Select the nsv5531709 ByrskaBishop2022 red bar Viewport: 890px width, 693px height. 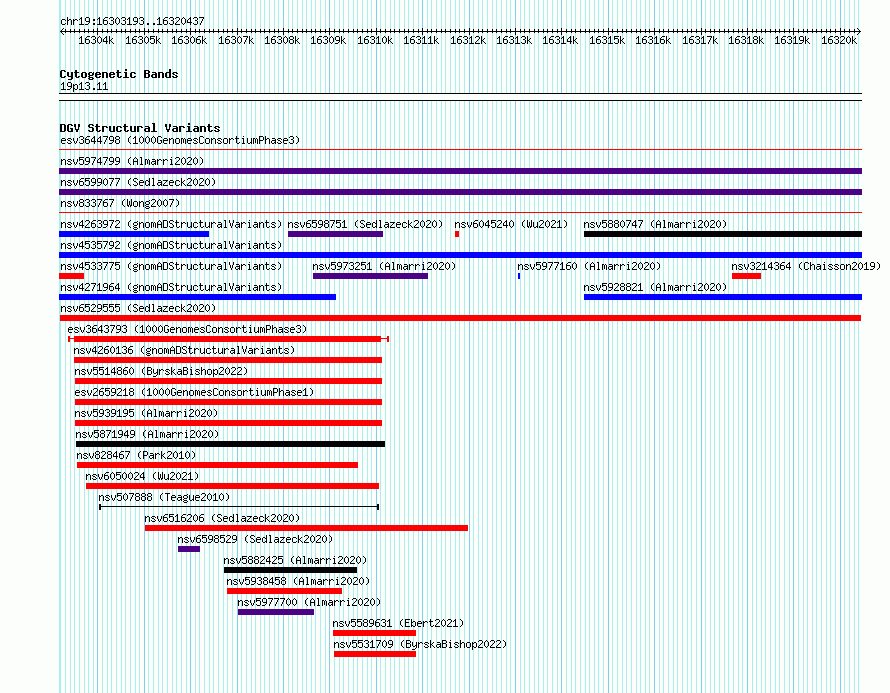(x=375, y=654)
